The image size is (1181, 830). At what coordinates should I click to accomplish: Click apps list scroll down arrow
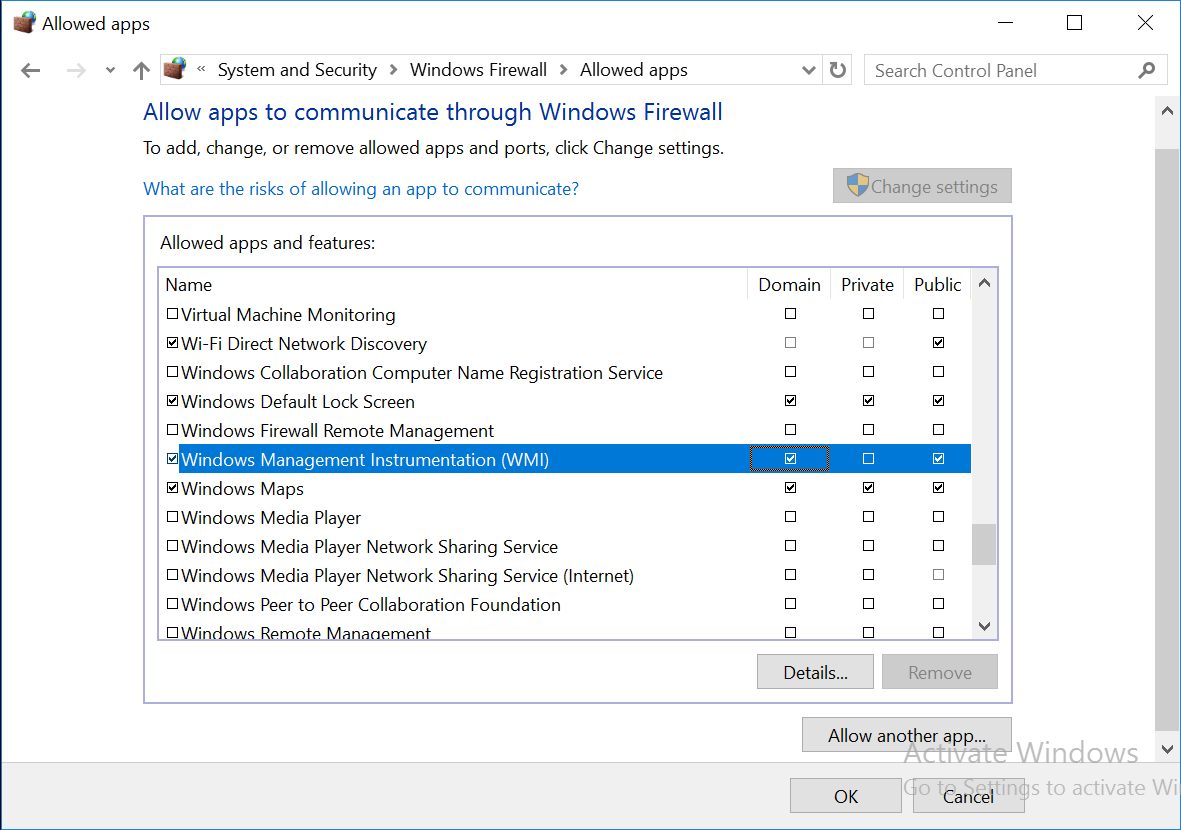984,626
